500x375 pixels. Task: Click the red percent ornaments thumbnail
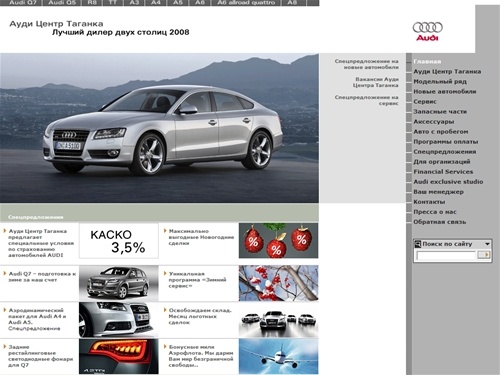278,241
